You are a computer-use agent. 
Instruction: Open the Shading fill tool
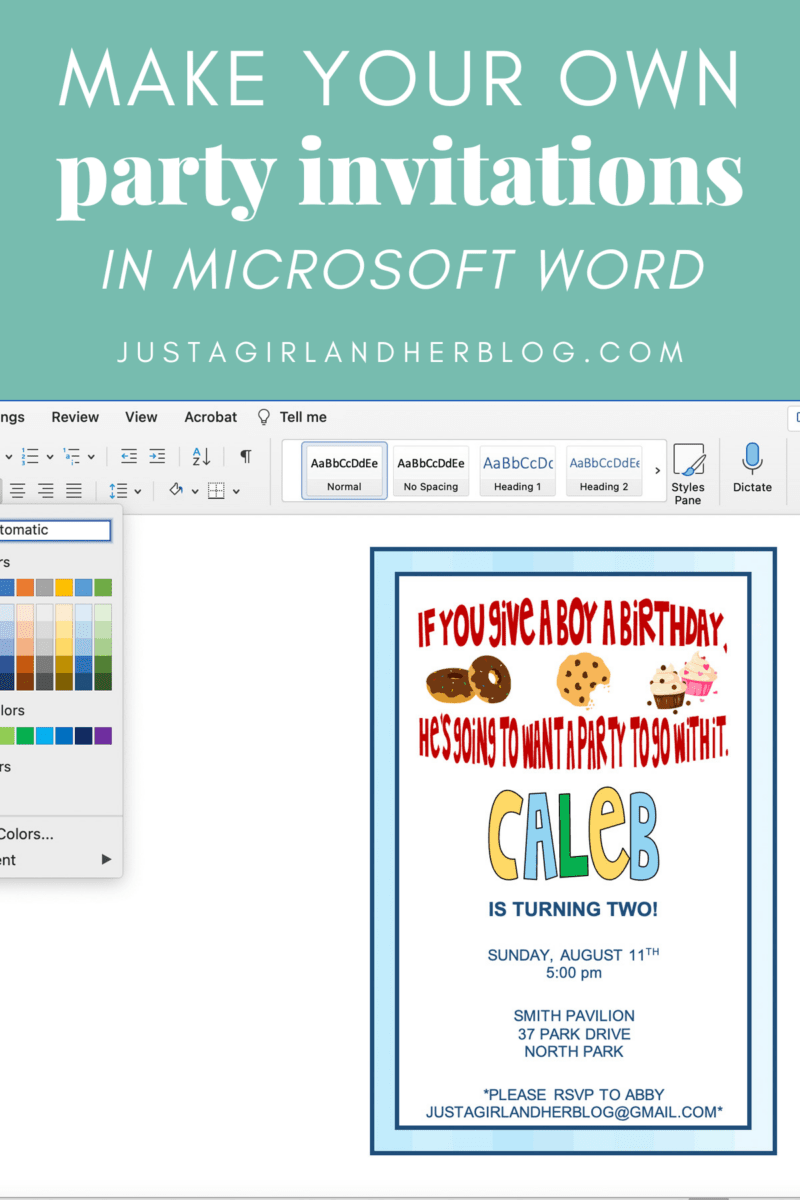[x=175, y=490]
